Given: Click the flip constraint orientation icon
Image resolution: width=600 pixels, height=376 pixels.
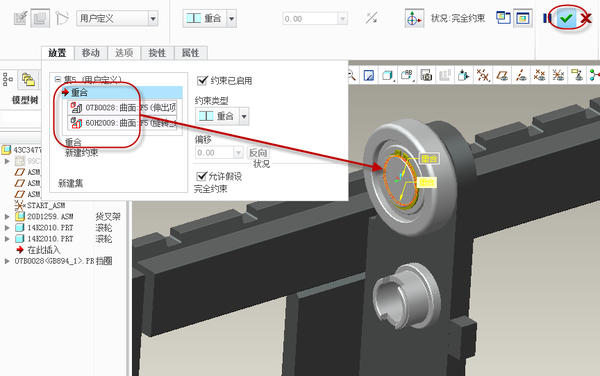Looking at the screenshot, I should point(372,18).
